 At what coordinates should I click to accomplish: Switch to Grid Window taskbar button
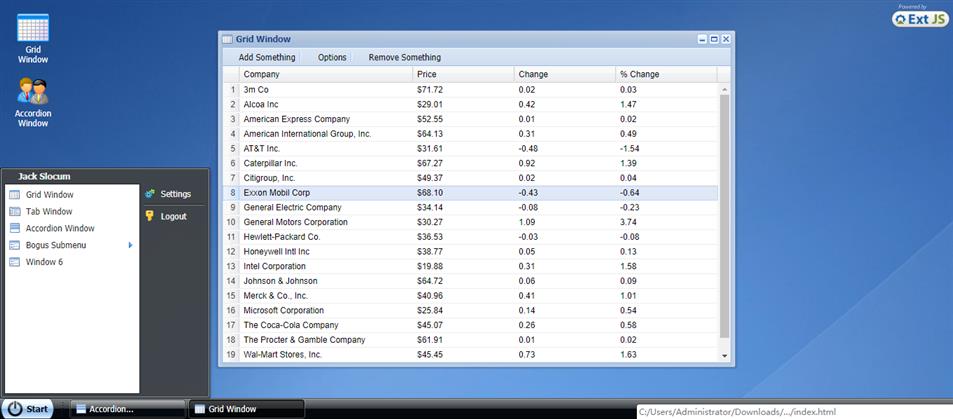click(247, 409)
